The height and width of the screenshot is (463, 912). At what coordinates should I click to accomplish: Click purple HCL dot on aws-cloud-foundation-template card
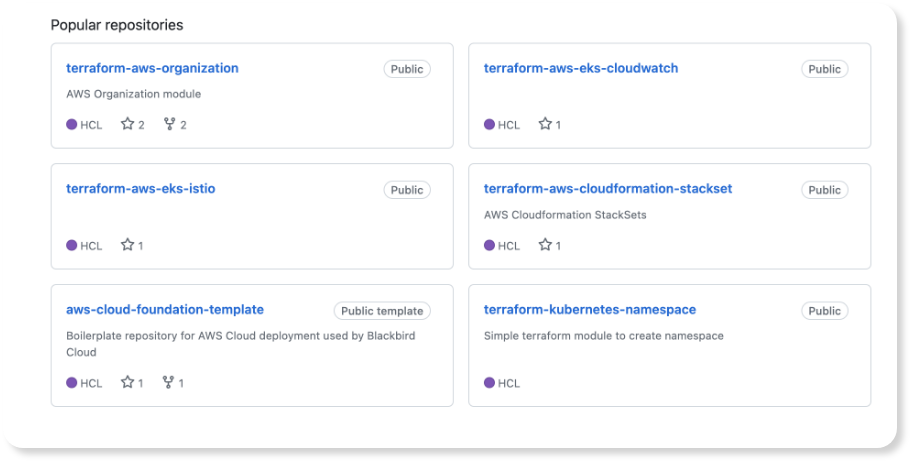[x=72, y=382]
